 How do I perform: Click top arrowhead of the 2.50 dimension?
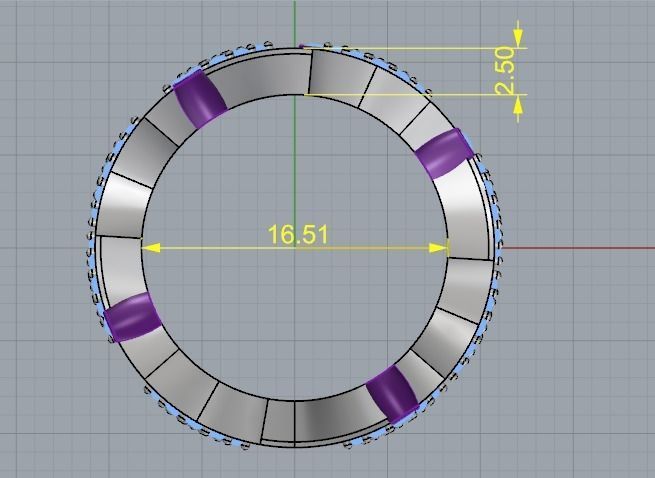tap(518, 39)
